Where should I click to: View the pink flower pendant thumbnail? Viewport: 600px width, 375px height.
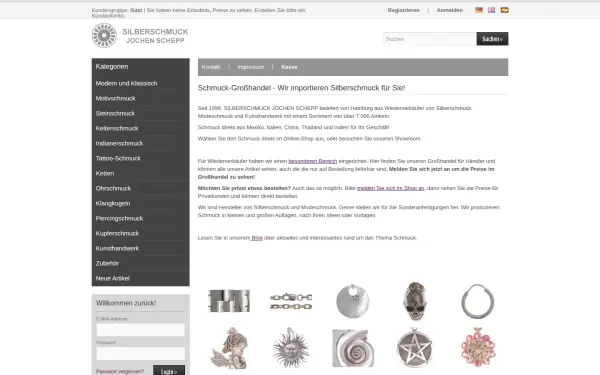click(x=478, y=347)
